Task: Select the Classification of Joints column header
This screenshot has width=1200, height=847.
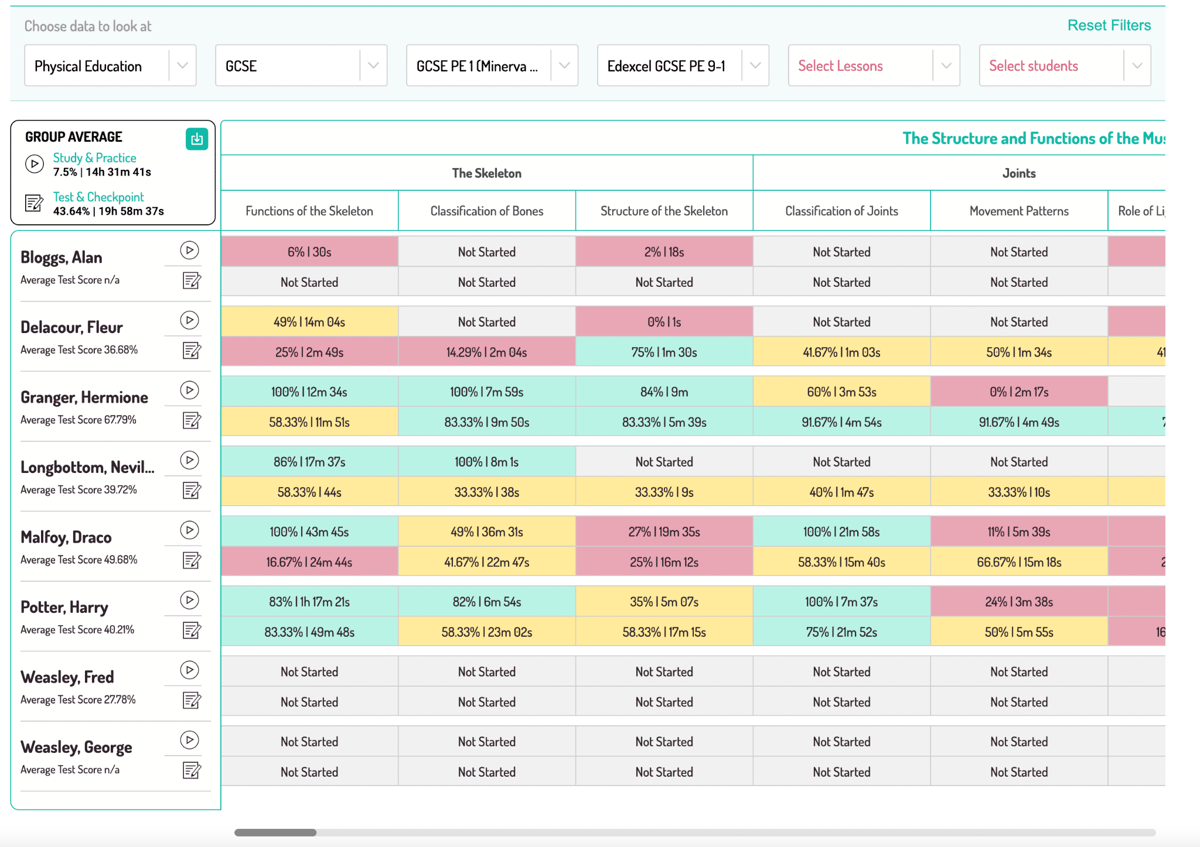Action: pos(842,211)
